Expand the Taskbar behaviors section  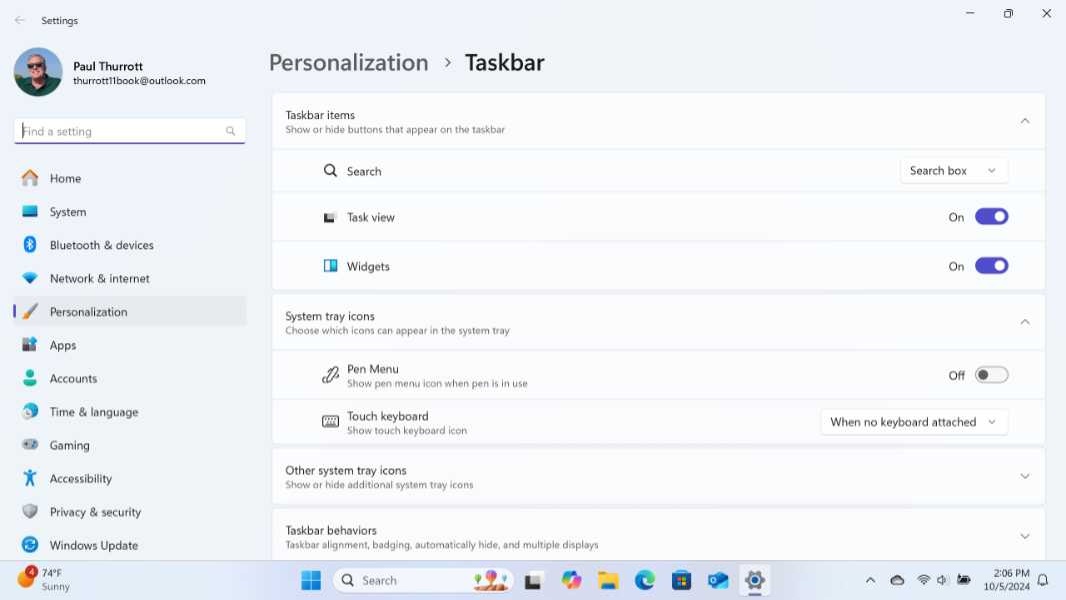coord(1025,536)
